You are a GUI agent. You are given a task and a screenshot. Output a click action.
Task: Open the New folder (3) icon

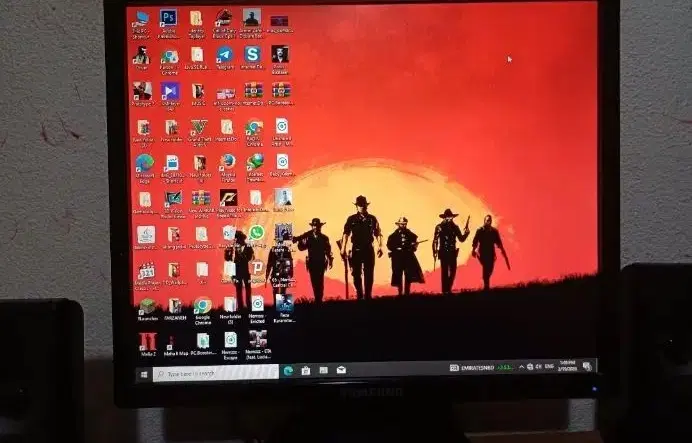tap(230, 310)
